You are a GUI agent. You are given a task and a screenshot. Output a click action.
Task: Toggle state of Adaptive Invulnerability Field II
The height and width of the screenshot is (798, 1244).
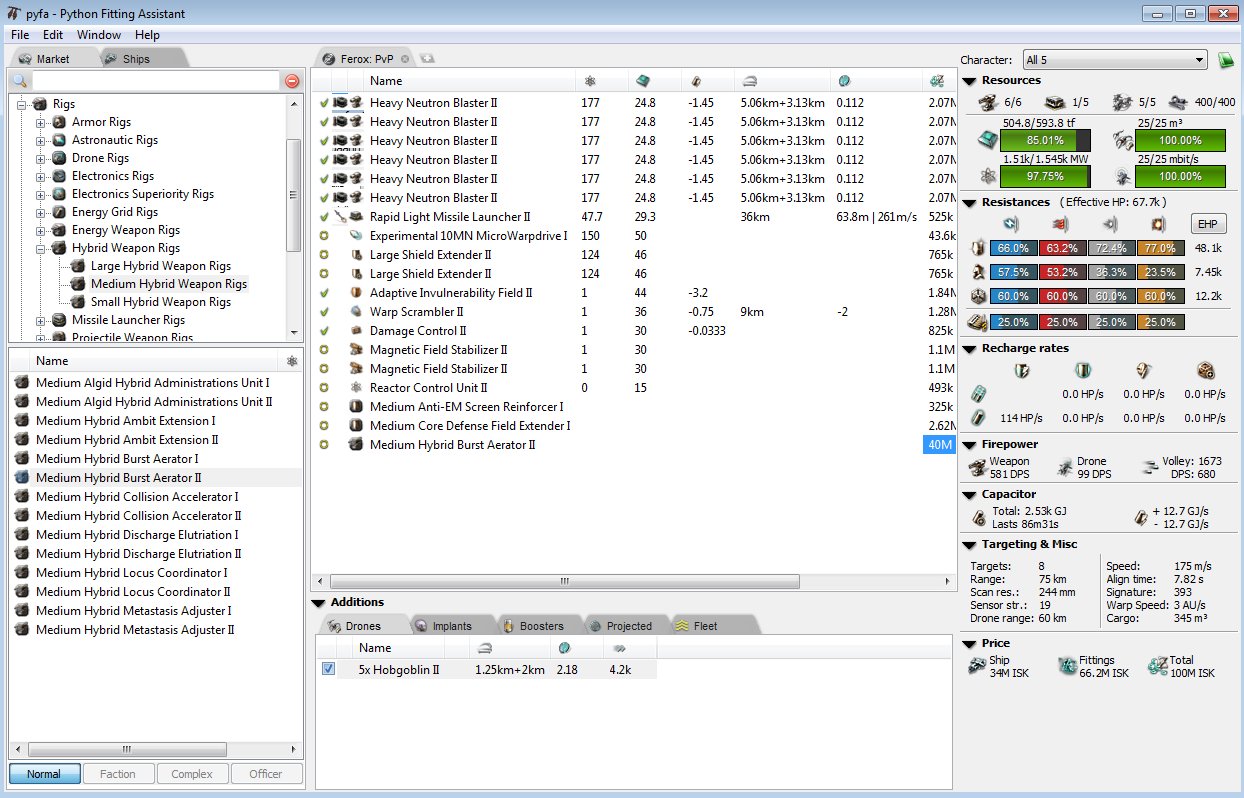pyautogui.click(x=324, y=293)
